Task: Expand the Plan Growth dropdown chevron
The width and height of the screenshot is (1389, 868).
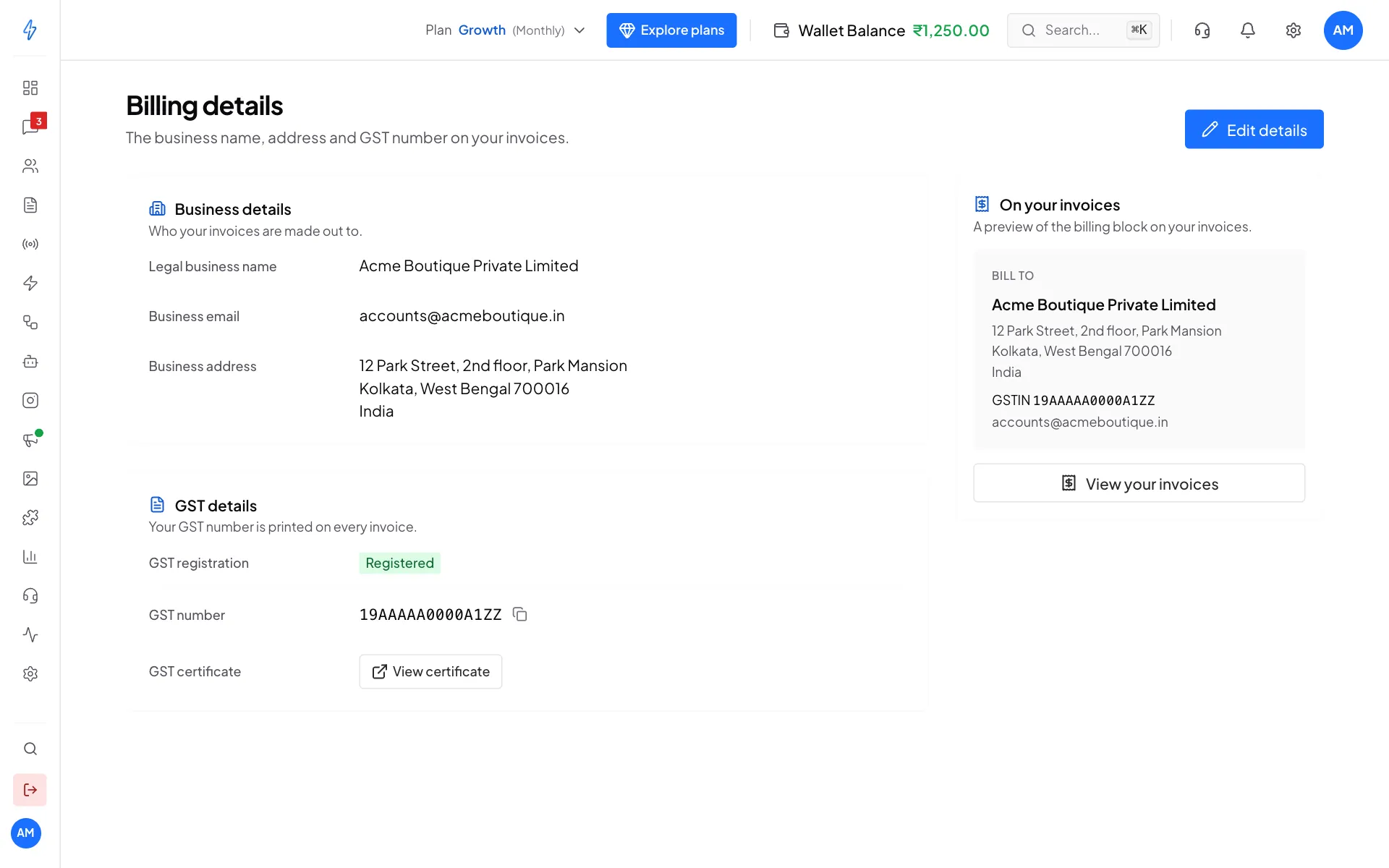Action: pyautogui.click(x=579, y=30)
